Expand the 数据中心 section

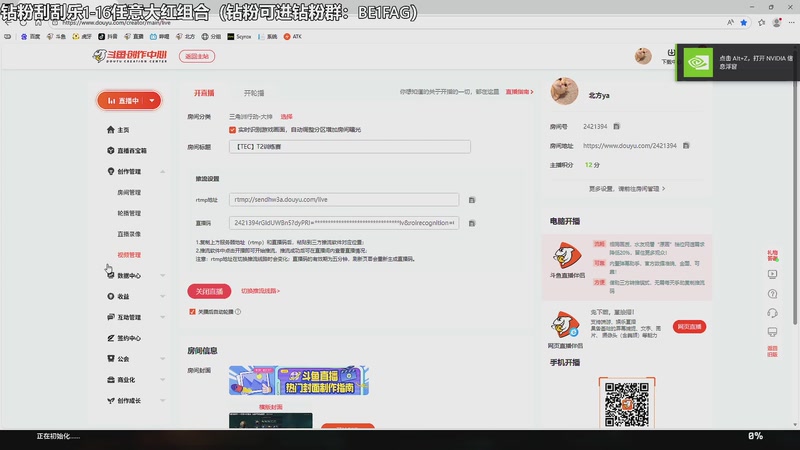[x=162, y=276]
